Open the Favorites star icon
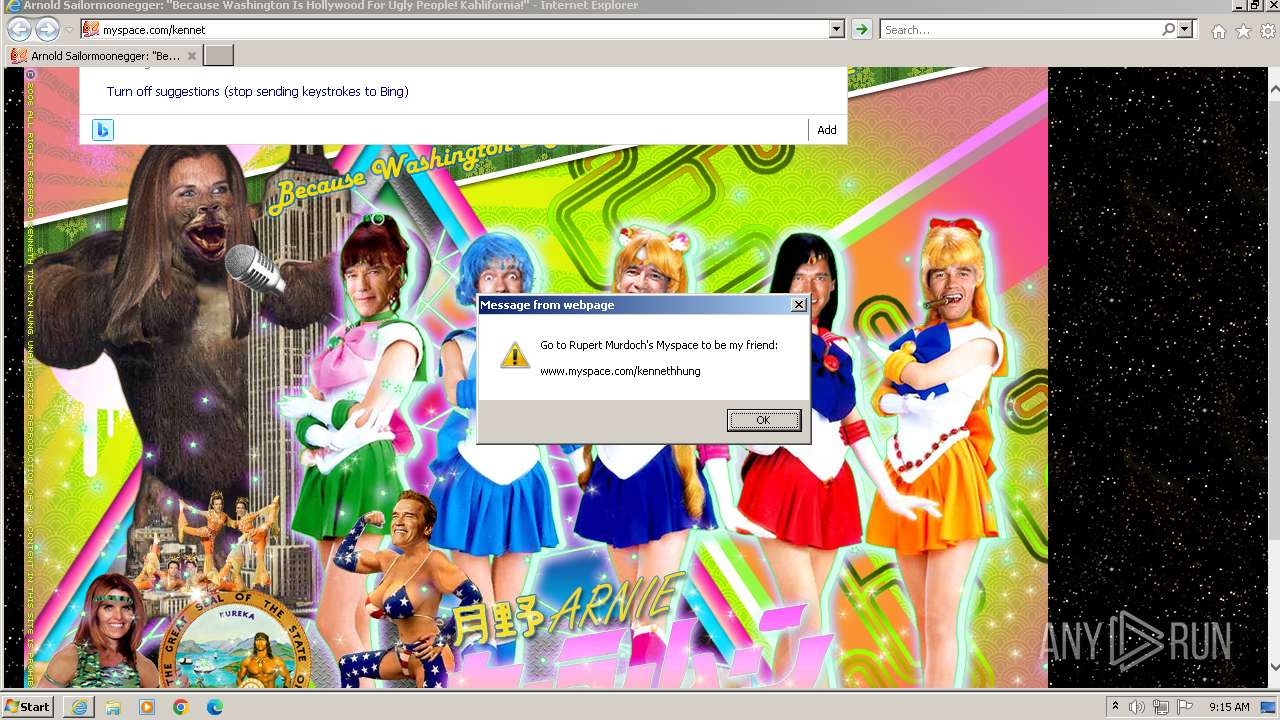 1243,31
